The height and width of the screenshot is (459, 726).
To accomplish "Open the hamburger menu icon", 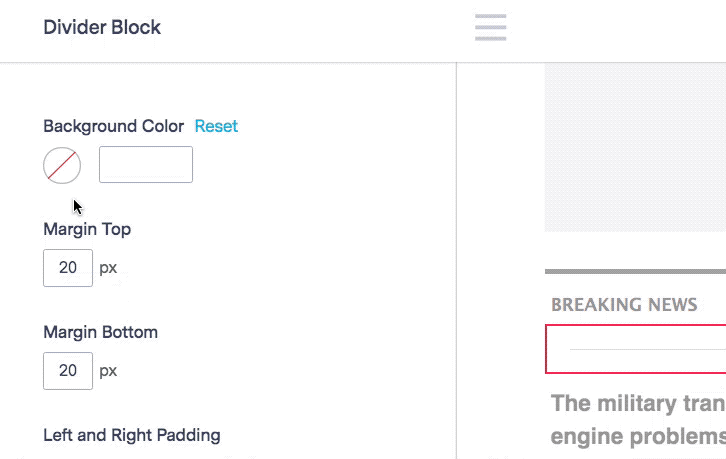I will point(490,27).
